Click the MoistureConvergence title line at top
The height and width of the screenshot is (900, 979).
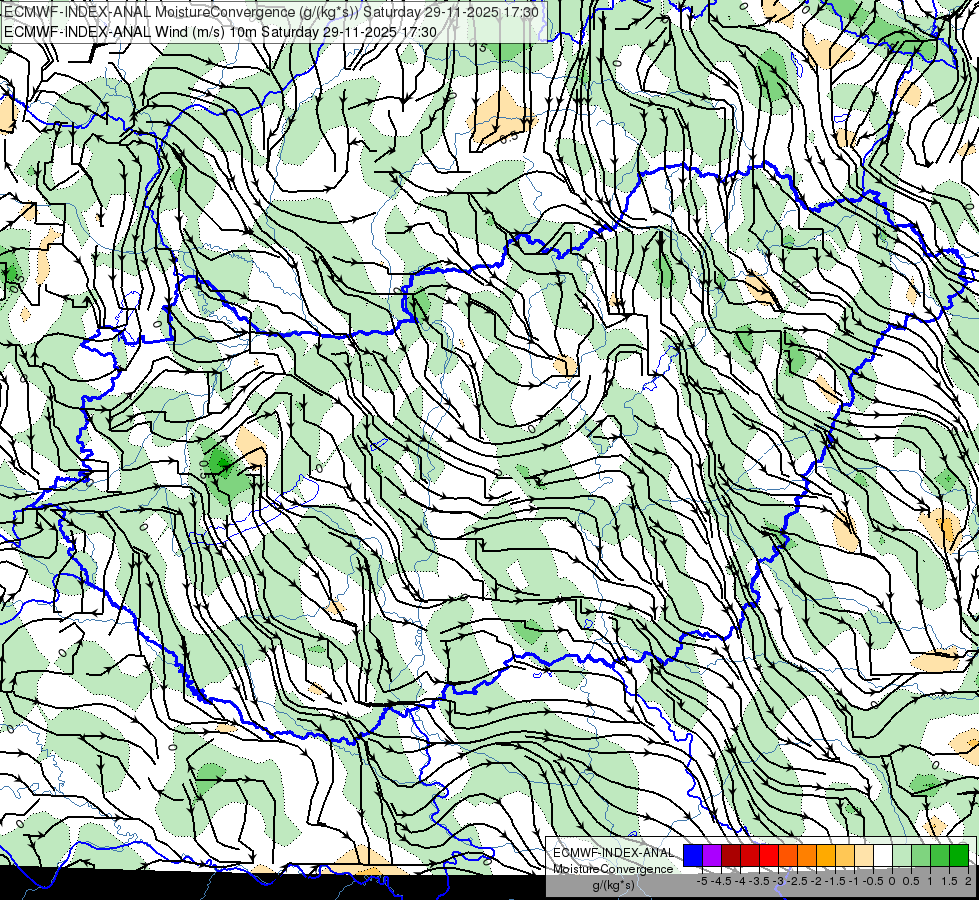pos(272,11)
